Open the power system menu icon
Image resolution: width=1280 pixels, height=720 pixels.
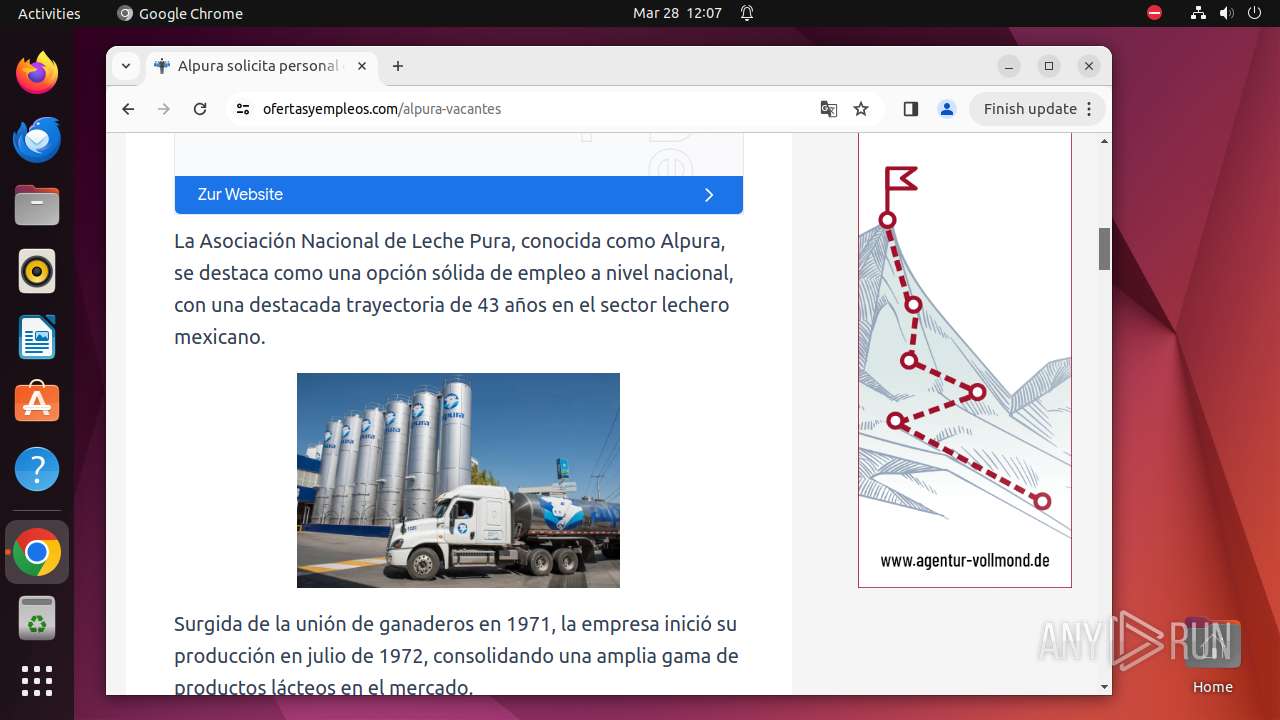click(x=1254, y=13)
